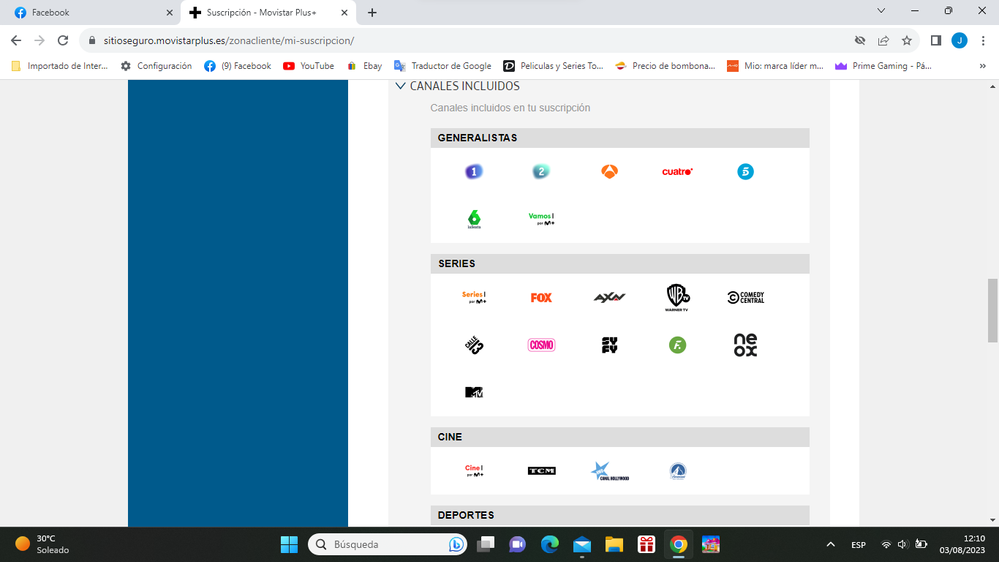999x562 pixels.
Task: Close the Facebook tab
Action: point(169,13)
